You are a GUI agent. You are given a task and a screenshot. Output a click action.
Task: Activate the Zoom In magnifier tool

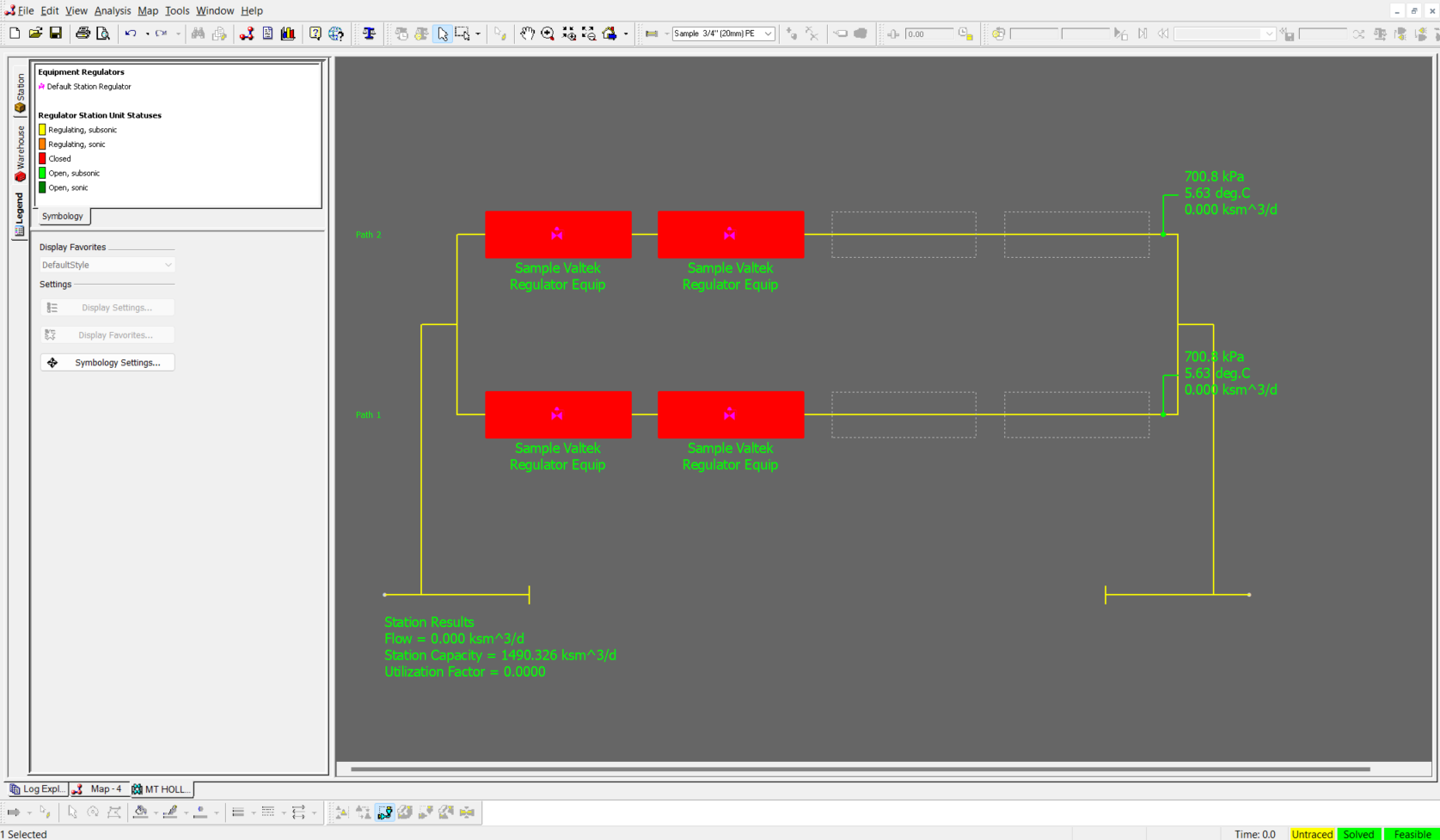pos(548,34)
